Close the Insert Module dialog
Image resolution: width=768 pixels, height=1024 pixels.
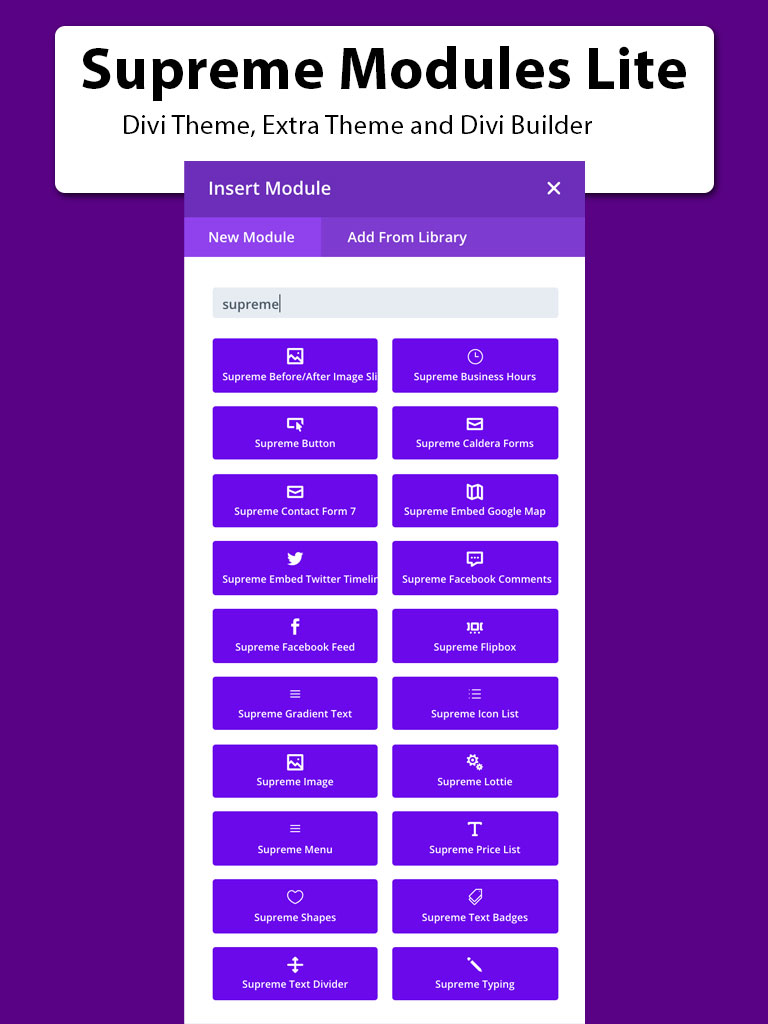(x=554, y=188)
